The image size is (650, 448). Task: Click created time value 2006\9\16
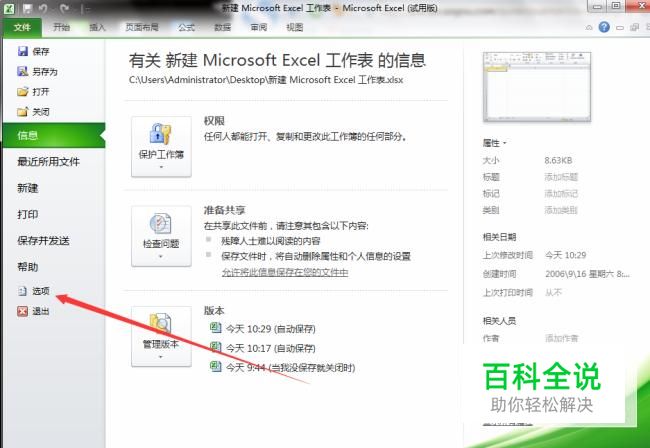[x=587, y=274]
